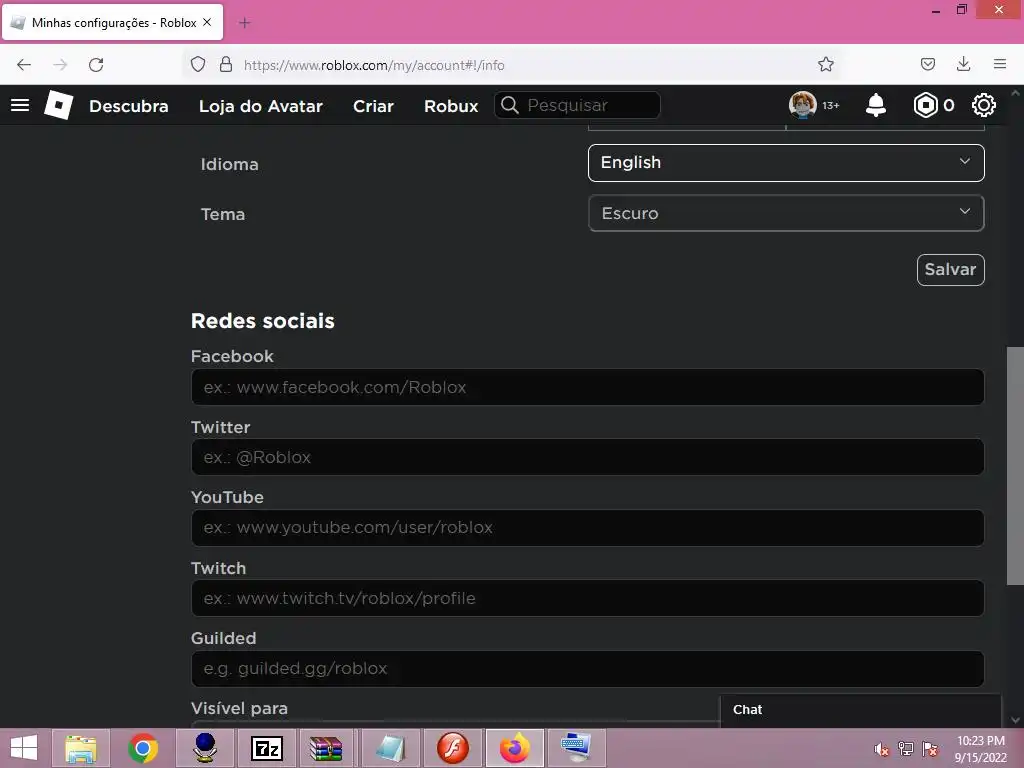Click the network tray icon
Screen dimensions: 1024x768
pos(906,749)
